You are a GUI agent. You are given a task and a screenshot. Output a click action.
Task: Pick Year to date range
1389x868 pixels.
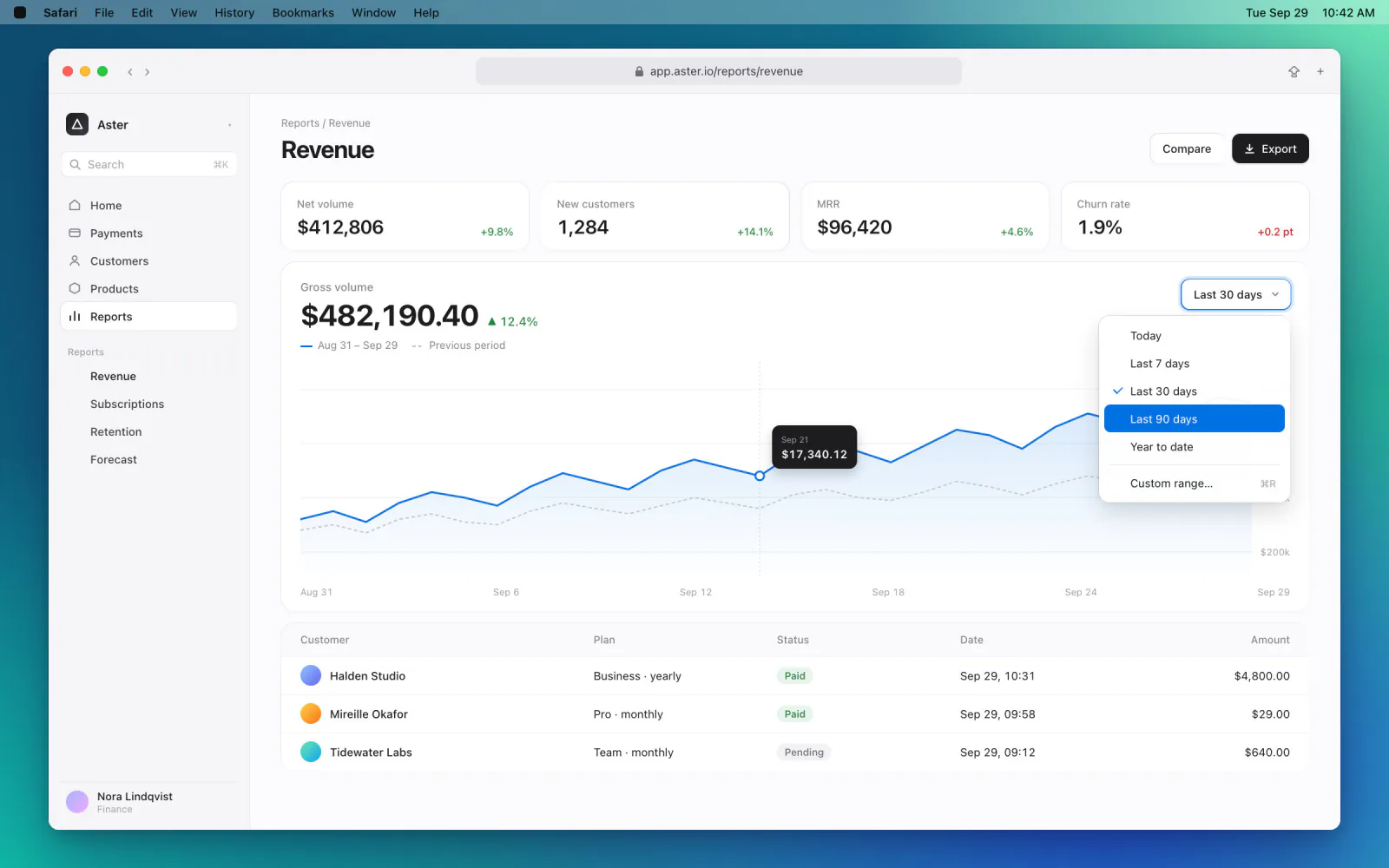[1195, 447]
